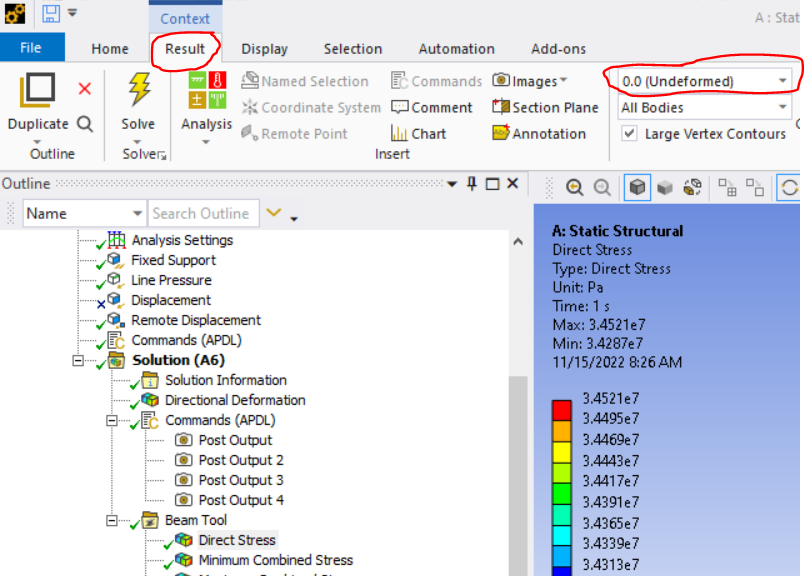Switch to the Automation ribbon tab

tap(456, 49)
